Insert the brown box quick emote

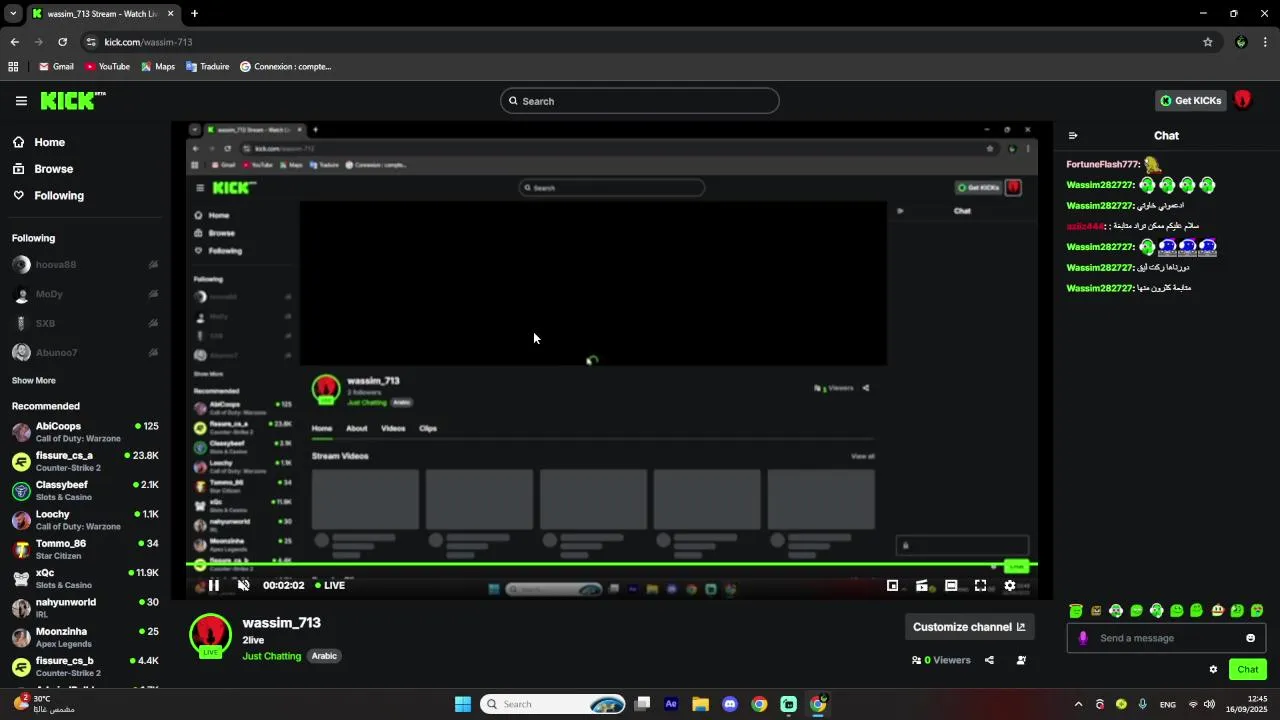tap(1096, 611)
